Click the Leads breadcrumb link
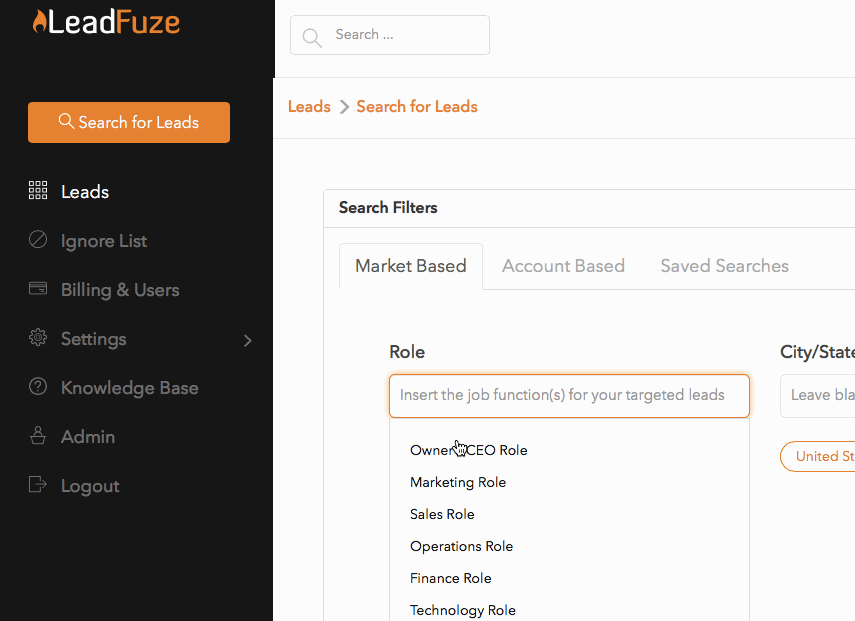Viewport: 855px width, 621px height. (309, 106)
